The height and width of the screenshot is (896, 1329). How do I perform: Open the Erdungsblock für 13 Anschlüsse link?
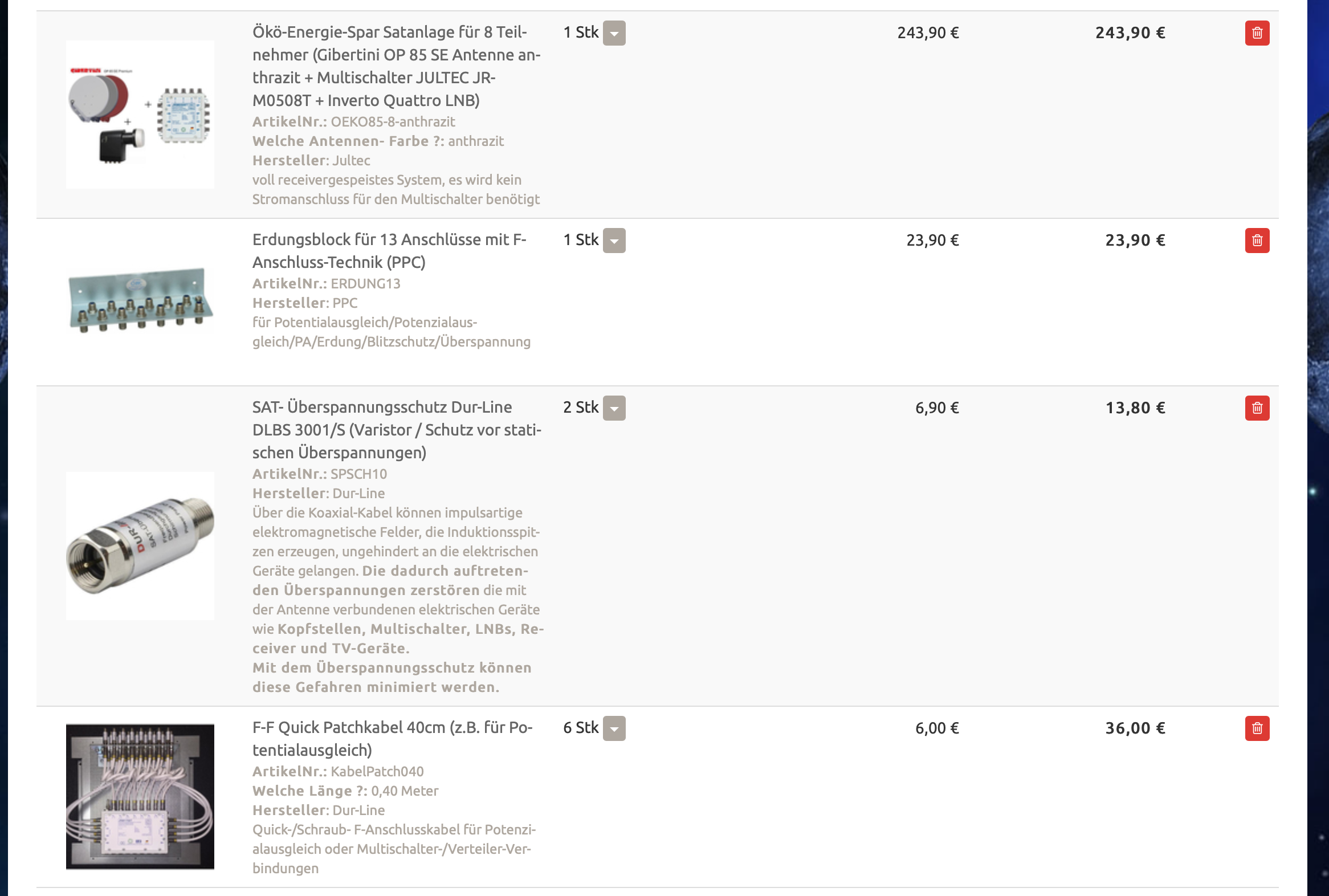pyautogui.click(x=389, y=251)
